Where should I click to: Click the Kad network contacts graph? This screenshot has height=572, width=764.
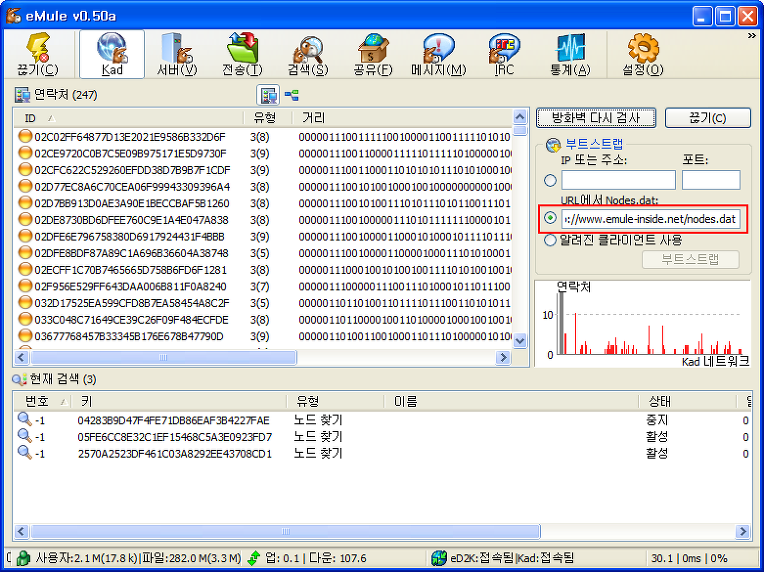click(x=643, y=324)
